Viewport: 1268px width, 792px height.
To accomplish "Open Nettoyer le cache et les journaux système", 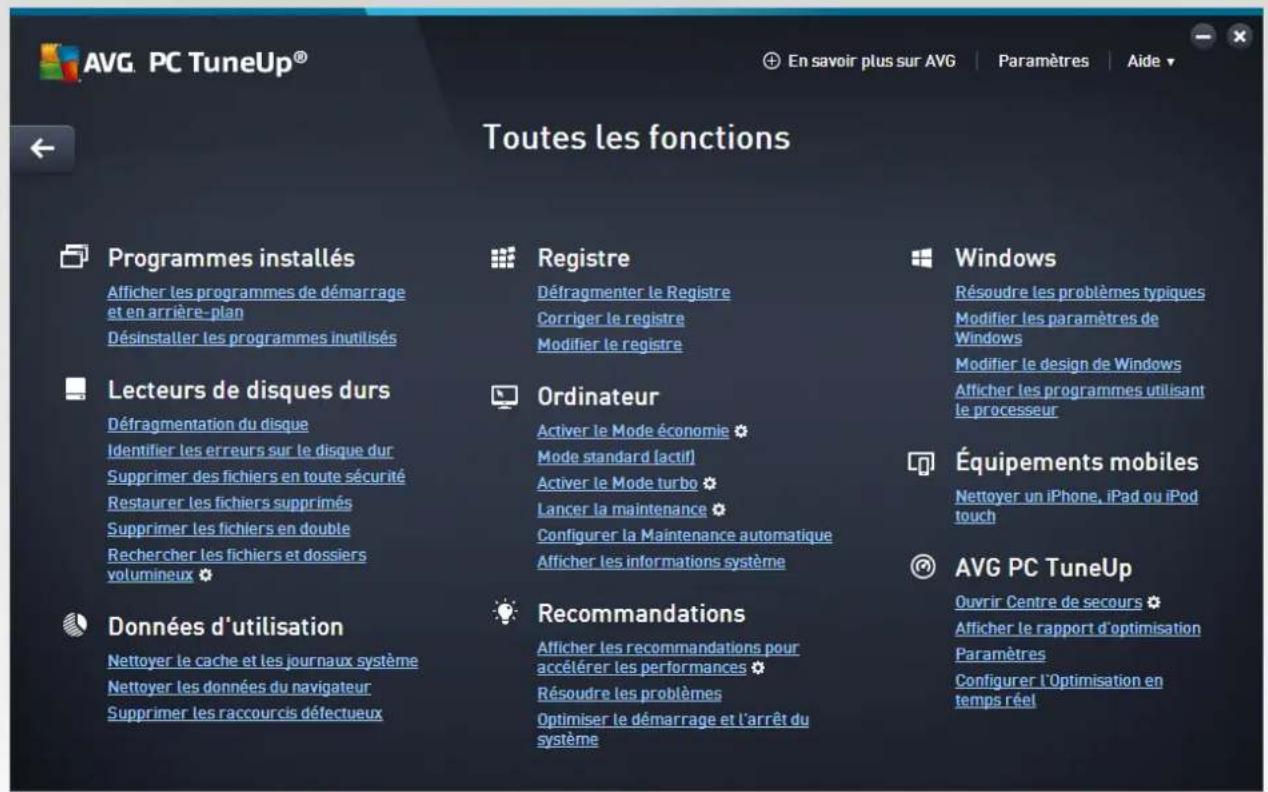I will point(262,661).
